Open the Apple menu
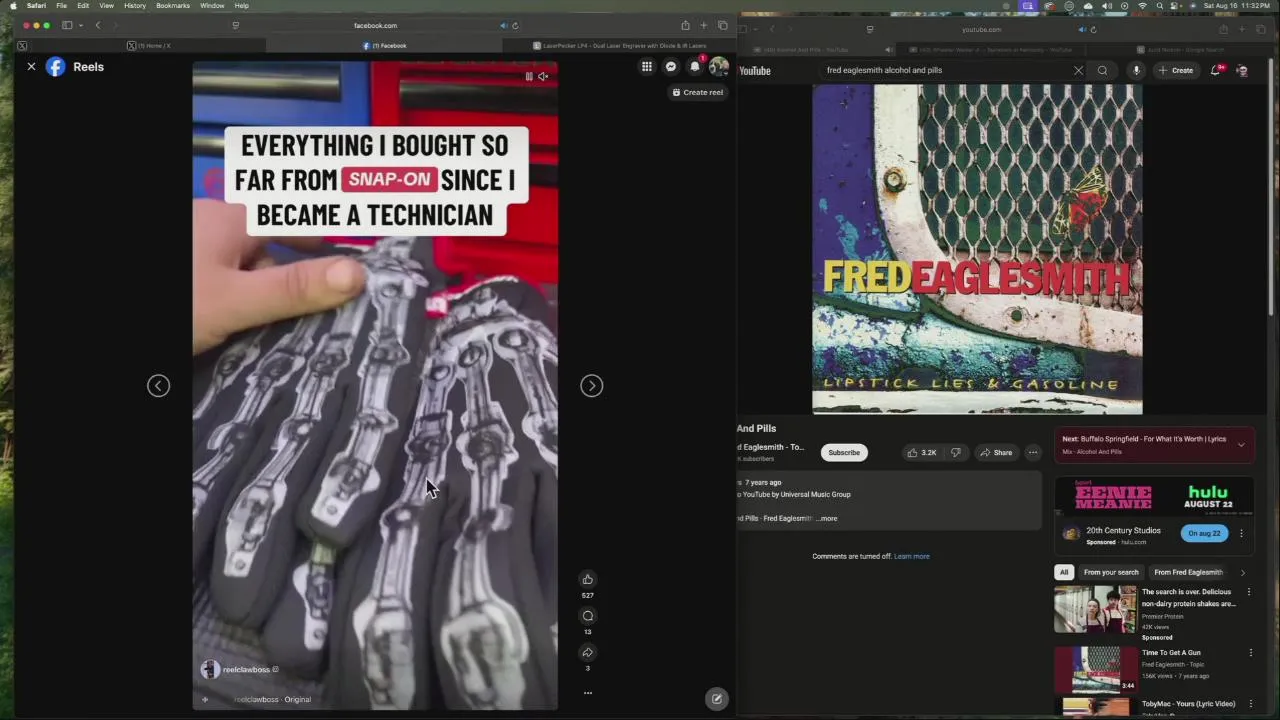The image size is (1280, 720). coord(13,5)
